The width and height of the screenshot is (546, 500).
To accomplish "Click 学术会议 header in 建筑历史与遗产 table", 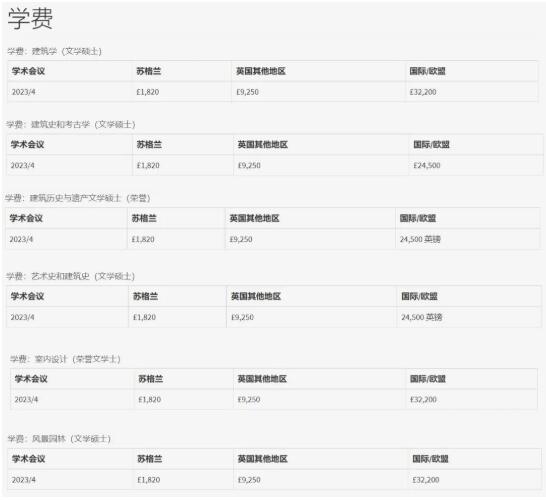I will click(x=26, y=218).
